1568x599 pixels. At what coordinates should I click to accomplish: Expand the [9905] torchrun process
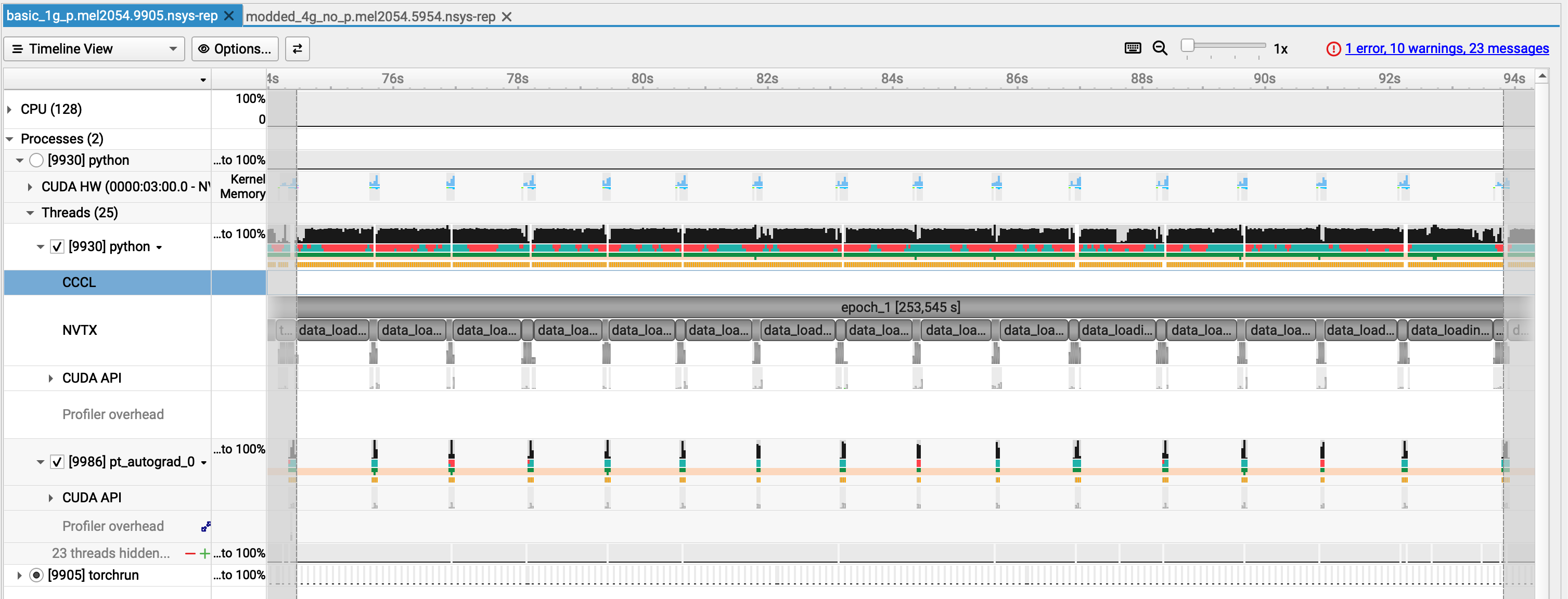(x=19, y=575)
